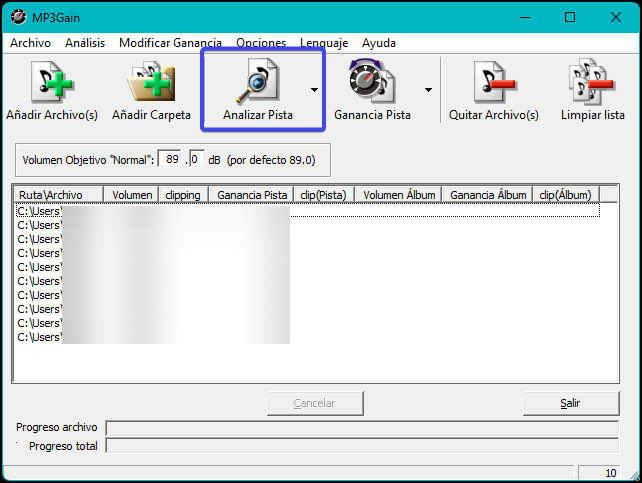Sort by the Ganancia Álbum column header
Screen dimensions: 642x483
tap(487, 195)
